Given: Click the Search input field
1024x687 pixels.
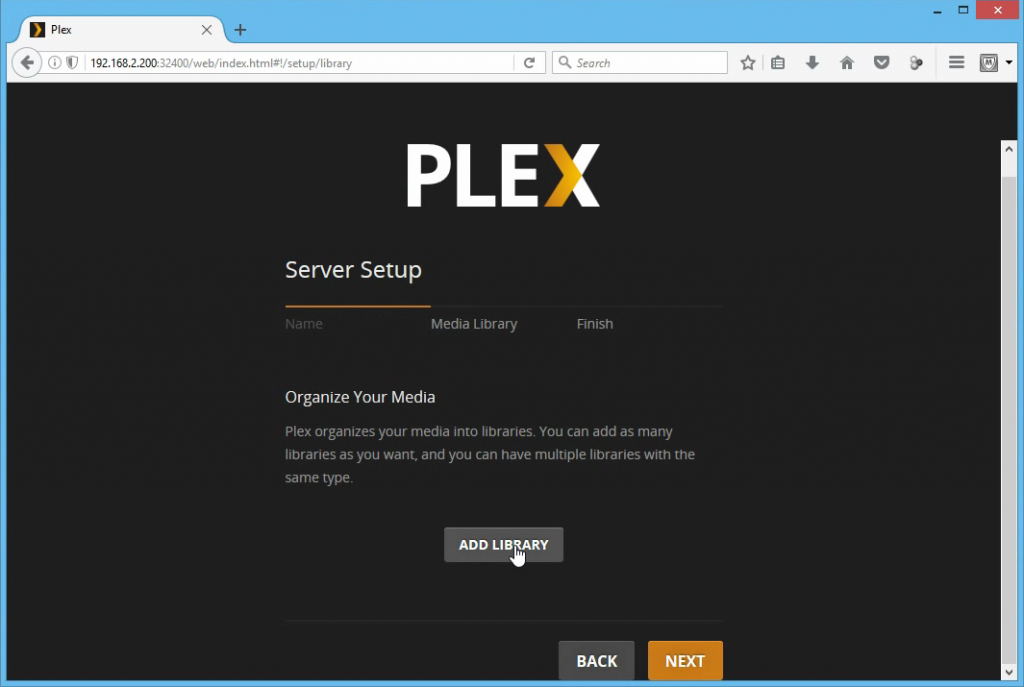Looking at the screenshot, I should pyautogui.click(x=639, y=63).
